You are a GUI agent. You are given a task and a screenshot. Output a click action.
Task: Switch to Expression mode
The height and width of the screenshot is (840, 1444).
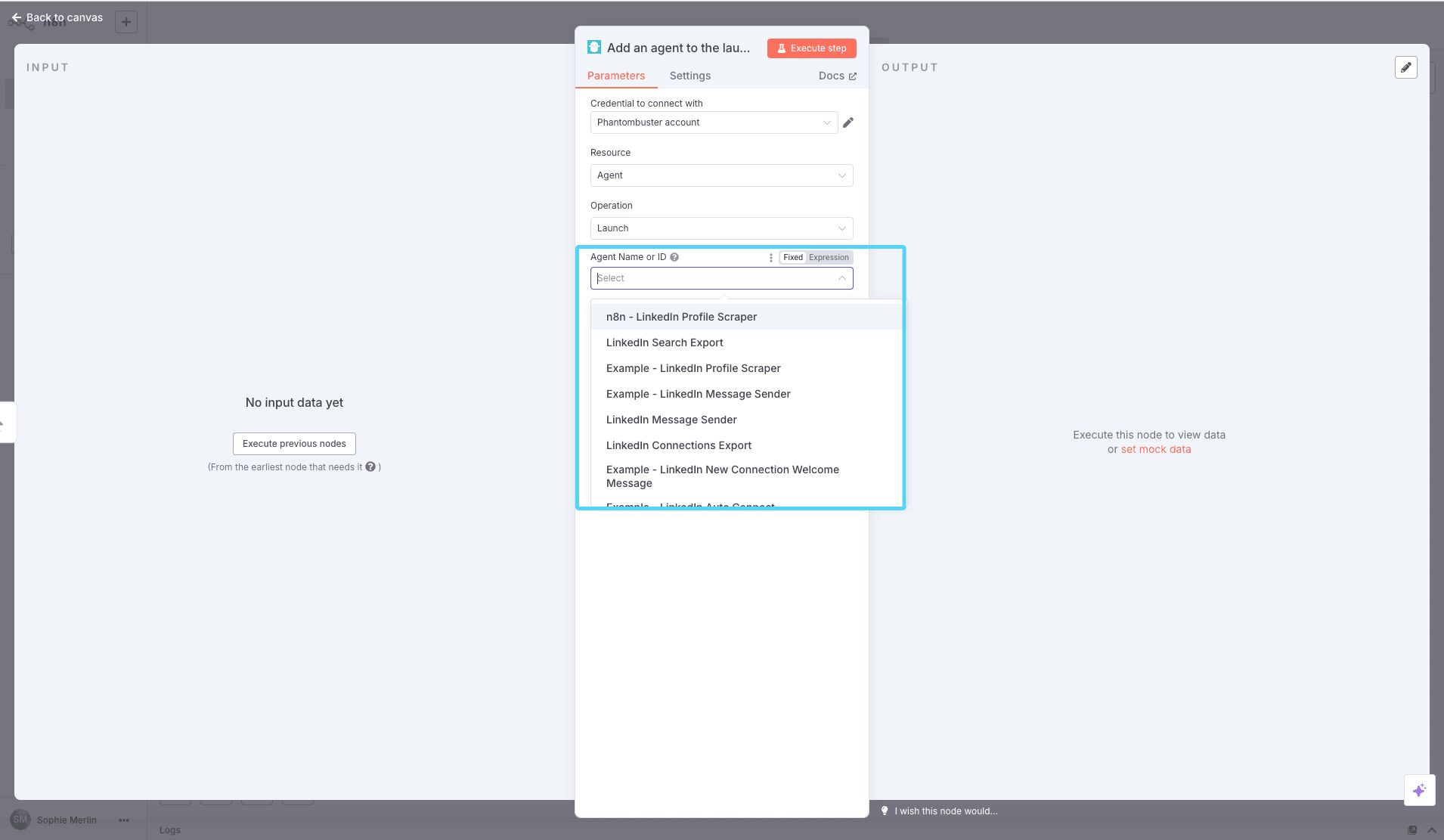pos(829,258)
